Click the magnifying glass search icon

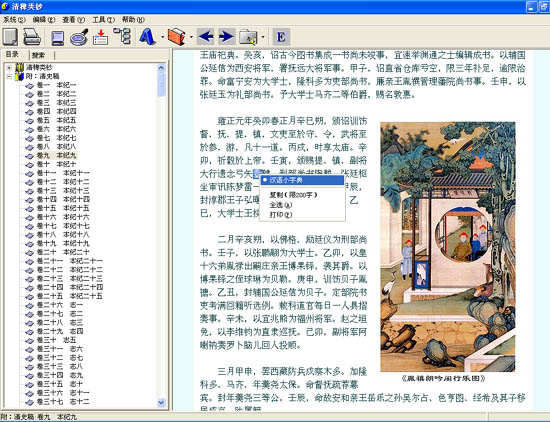(79, 37)
